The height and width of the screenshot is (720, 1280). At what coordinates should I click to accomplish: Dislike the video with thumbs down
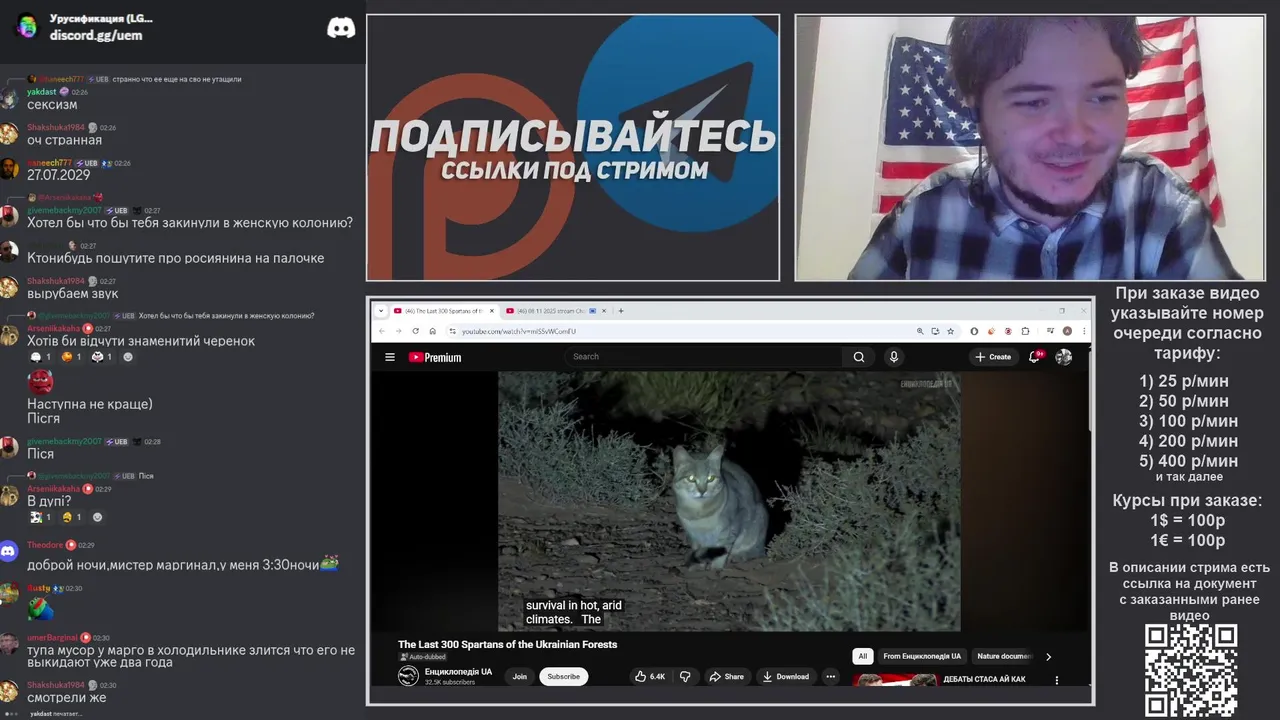click(x=685, y=677)
